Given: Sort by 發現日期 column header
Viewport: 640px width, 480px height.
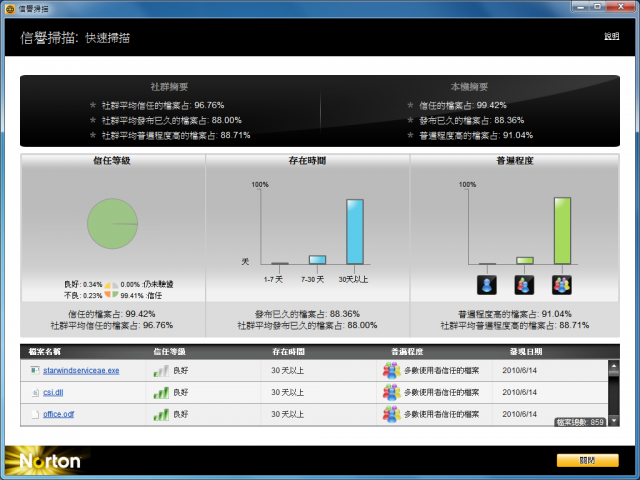Looking at the screenshot, I should pyautogui.click(x=526, y=351).
